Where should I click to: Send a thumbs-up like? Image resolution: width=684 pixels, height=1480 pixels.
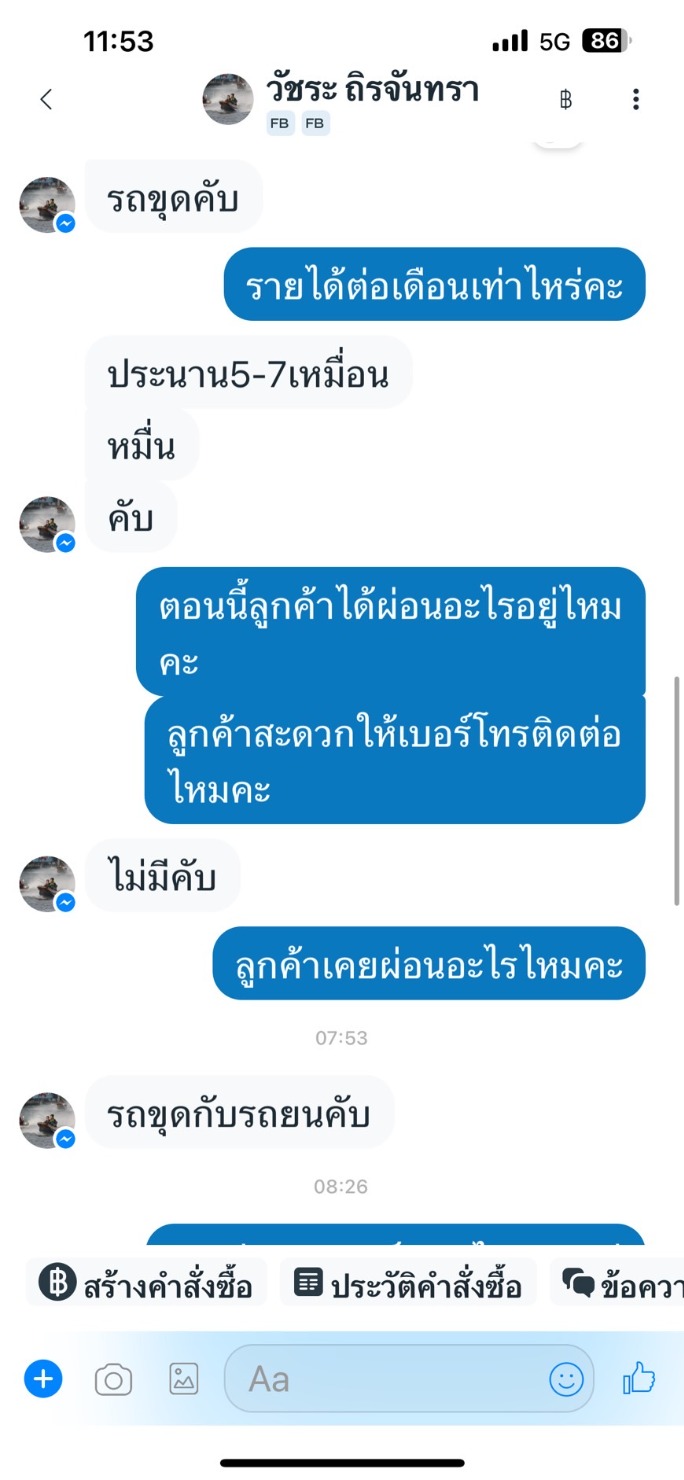(x=639, y=1379)
